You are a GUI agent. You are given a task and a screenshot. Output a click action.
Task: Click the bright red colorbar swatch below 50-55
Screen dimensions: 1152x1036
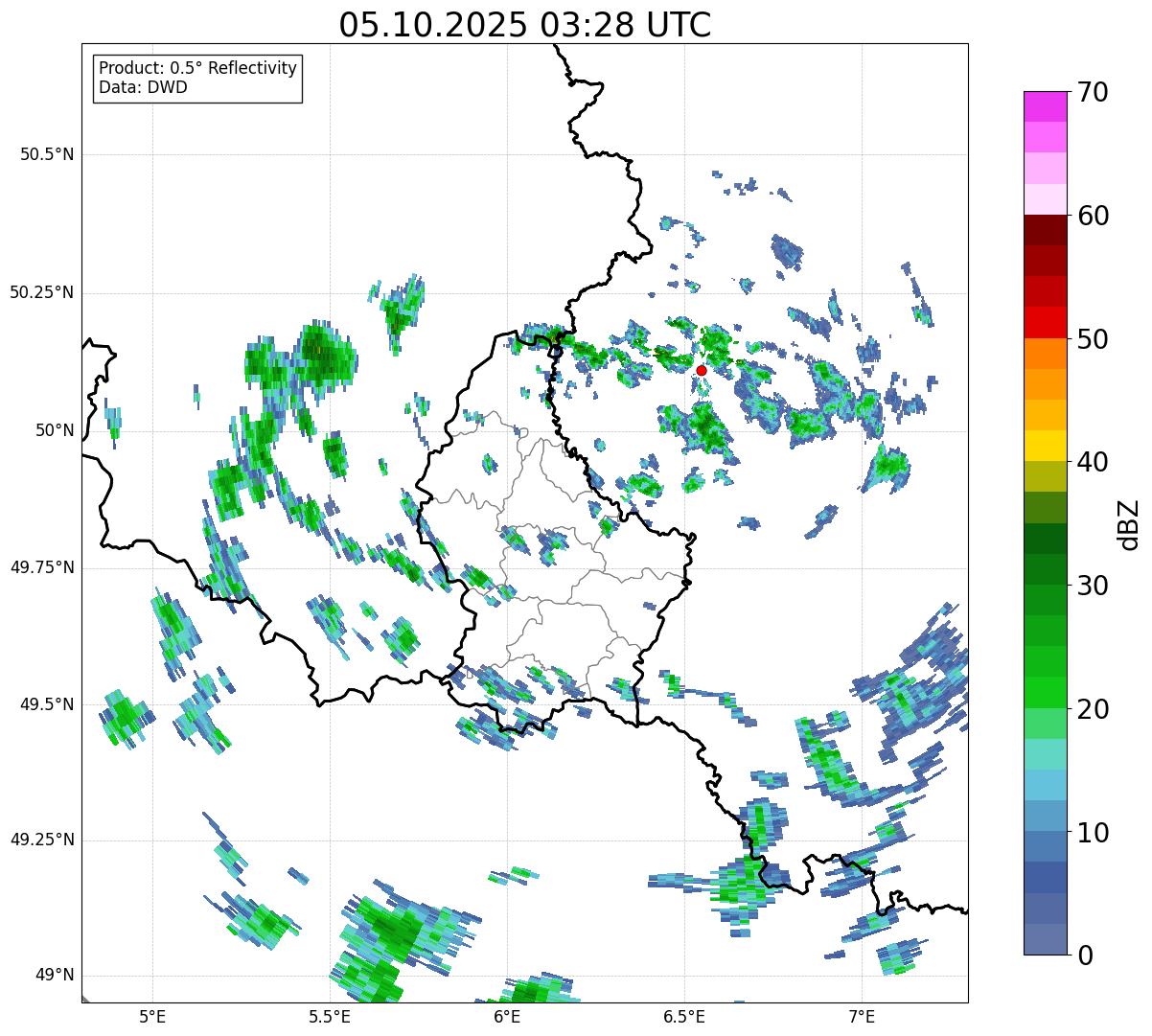pos(1046,322)
